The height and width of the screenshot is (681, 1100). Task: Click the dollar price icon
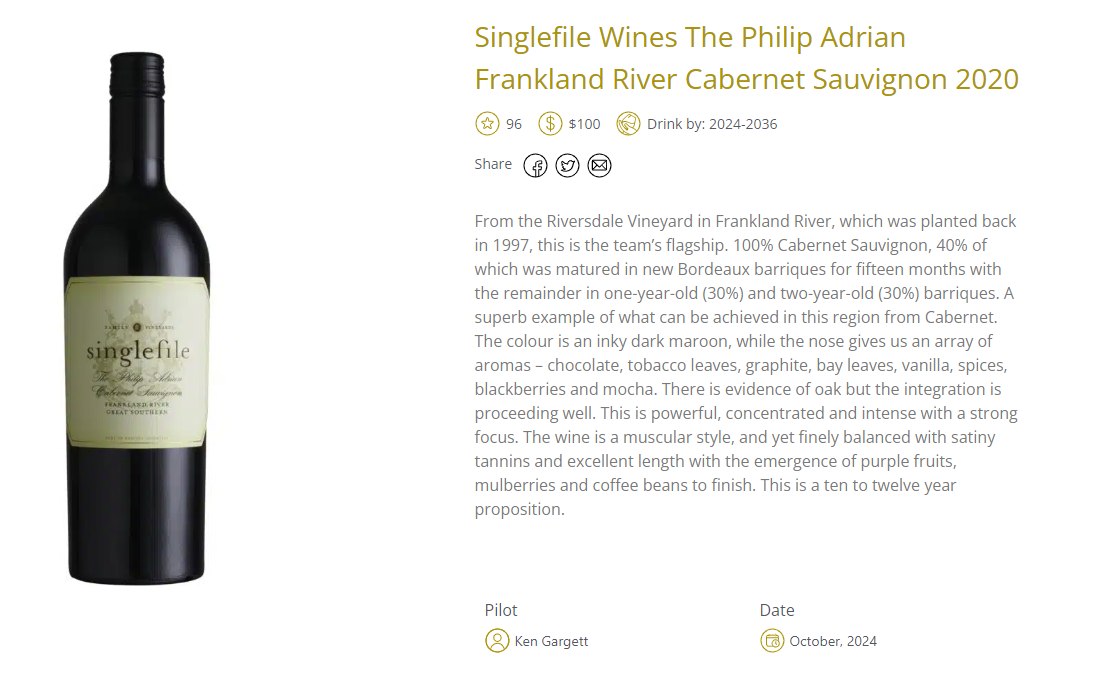(x=550, y=124)
